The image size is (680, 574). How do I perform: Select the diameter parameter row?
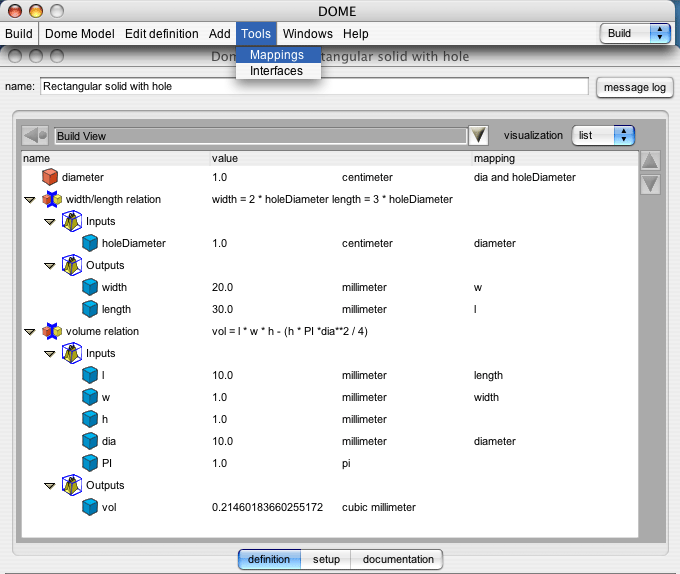point(330,177)
